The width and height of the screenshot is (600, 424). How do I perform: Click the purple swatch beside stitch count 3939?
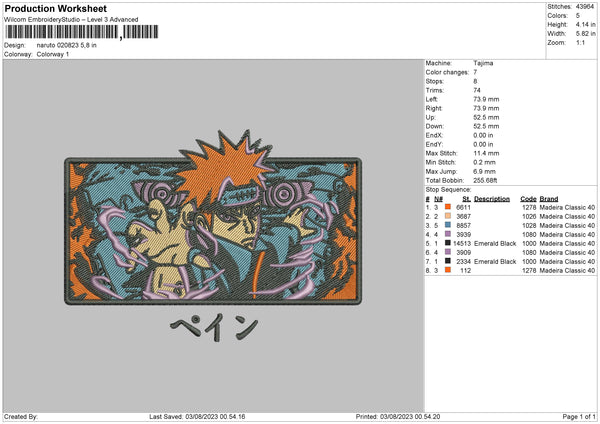[x=448, y=234]
